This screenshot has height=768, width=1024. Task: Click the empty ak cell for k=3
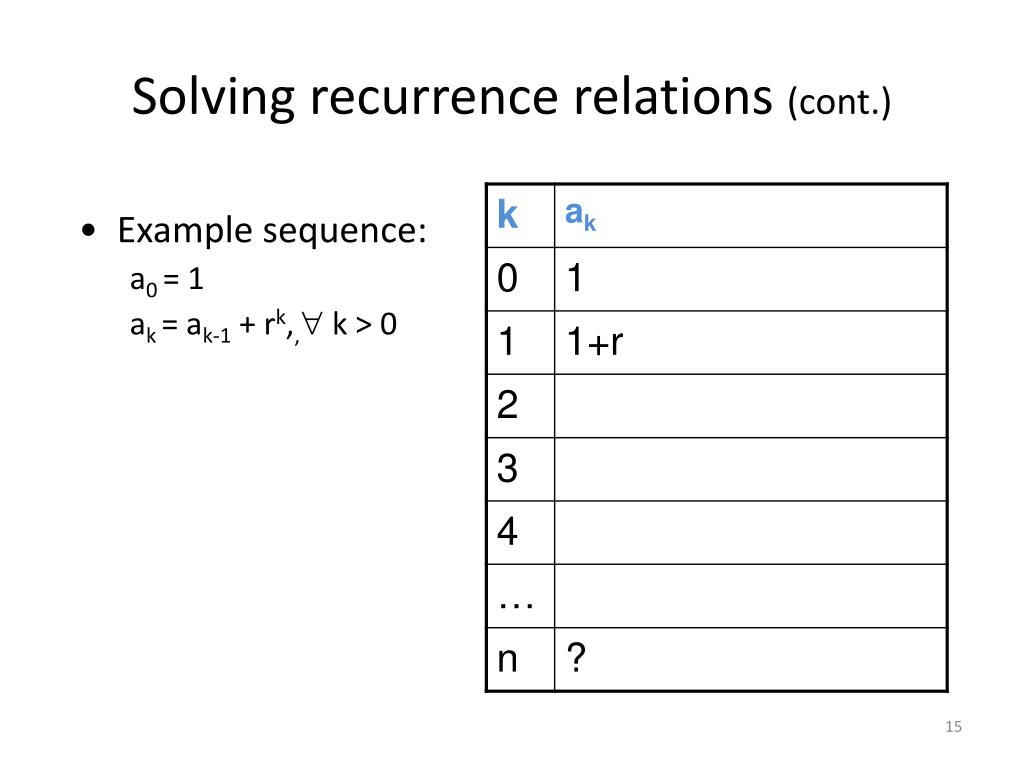click(x=750, y=469)
